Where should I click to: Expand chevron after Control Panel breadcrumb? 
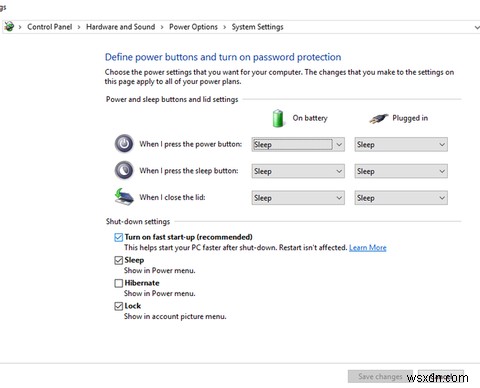[79, 27]
